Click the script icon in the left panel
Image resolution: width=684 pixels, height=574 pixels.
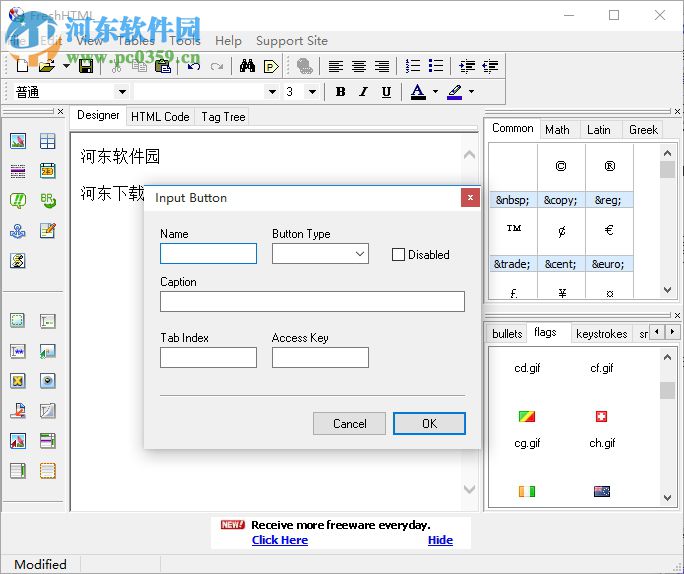pos(18,261)
